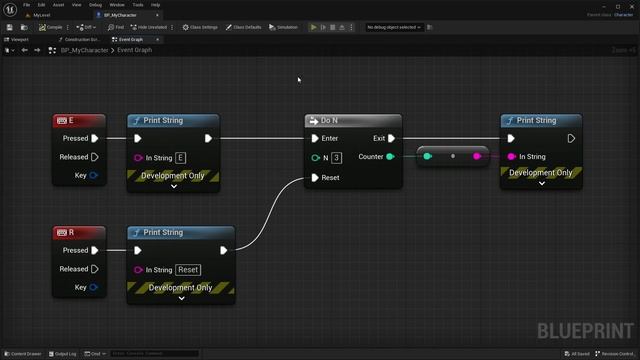Image resolution: width=640 pixels, height=360 pixels.
Task: Open the Tools menu
Action: click(x=138, y=5)
